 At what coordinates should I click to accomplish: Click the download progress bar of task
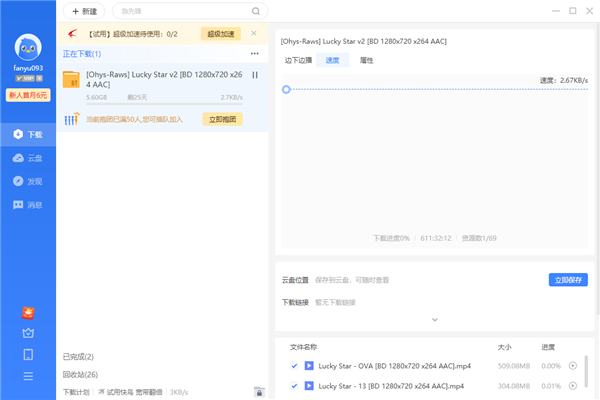[x=164, y=103]
